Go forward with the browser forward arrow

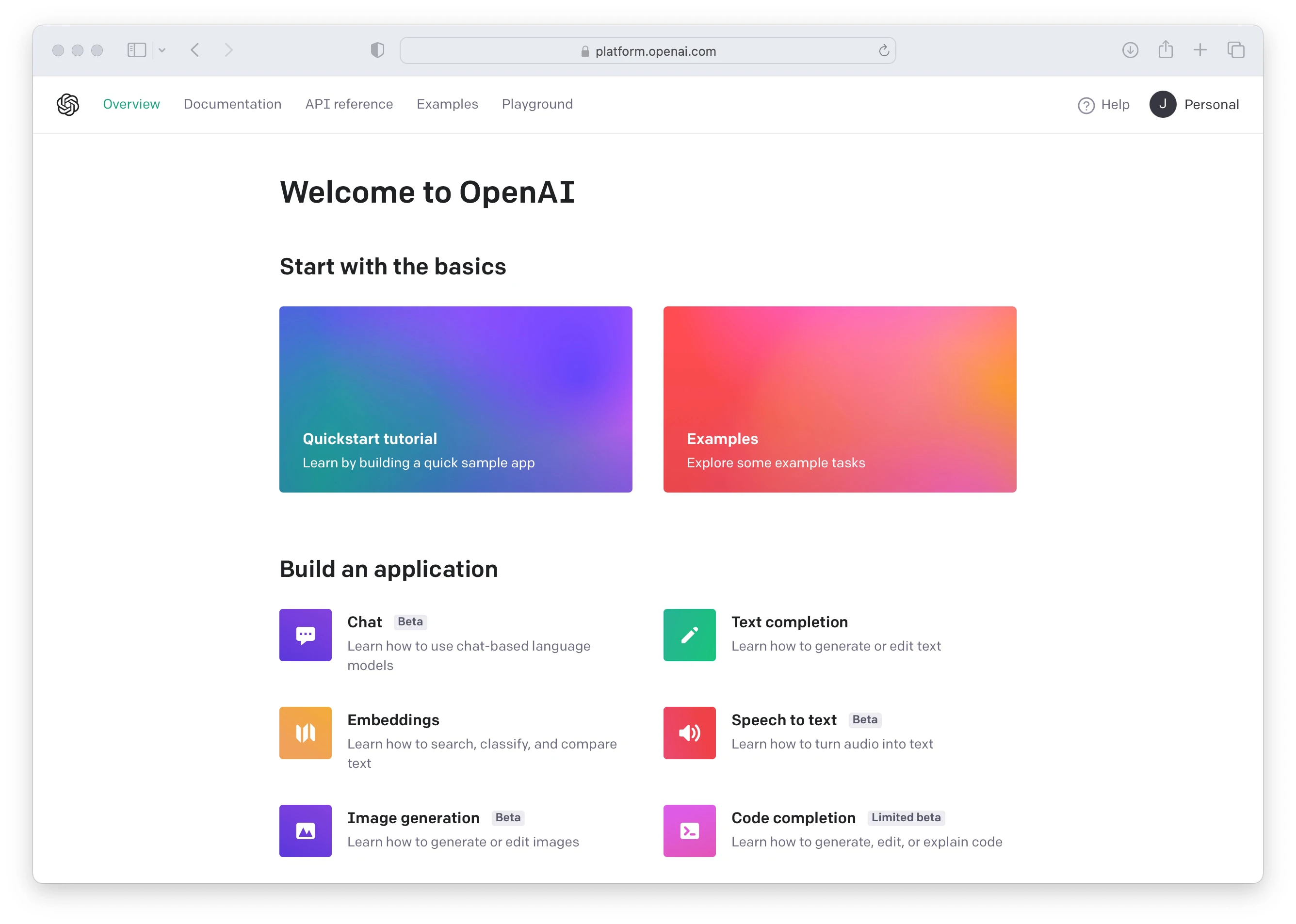(229, 50)
